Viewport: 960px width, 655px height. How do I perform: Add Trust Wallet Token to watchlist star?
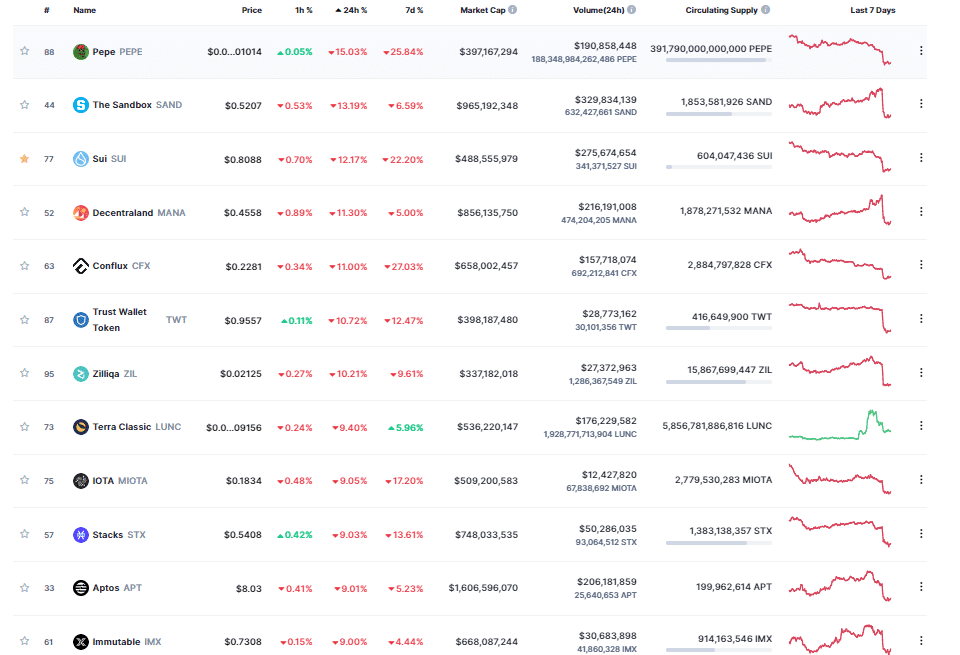24,320
